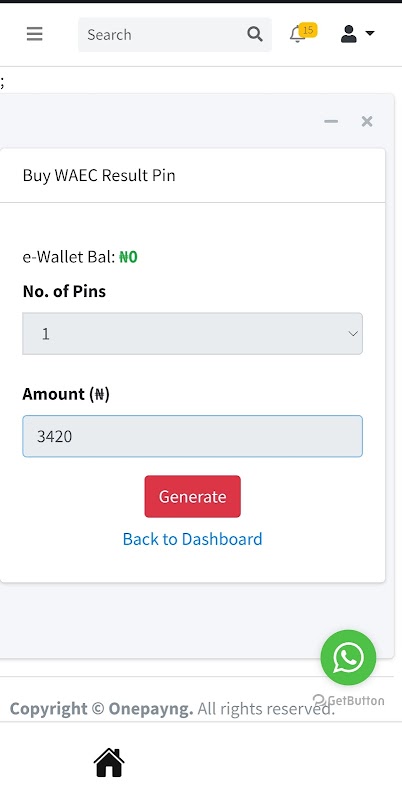Click the Onepayng copyright link
The width and height of the screenshot is (402, 800).
(x=150, y=709)
